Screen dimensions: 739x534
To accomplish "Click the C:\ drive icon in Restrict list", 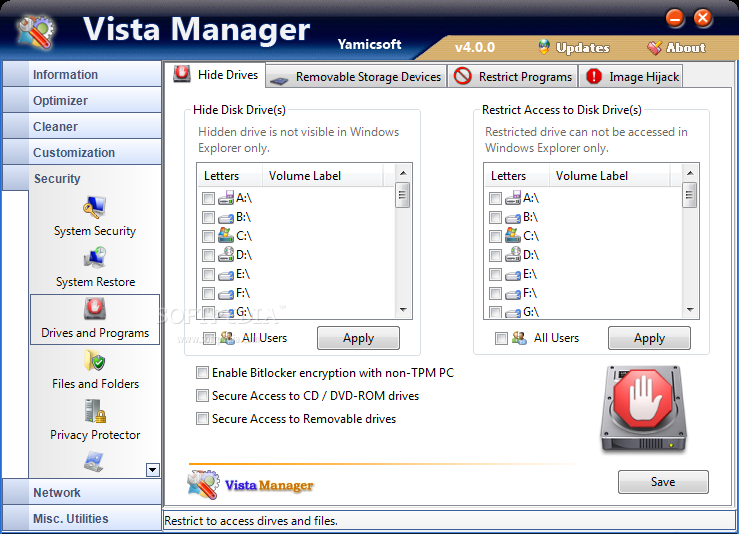I will pos(513,236).
